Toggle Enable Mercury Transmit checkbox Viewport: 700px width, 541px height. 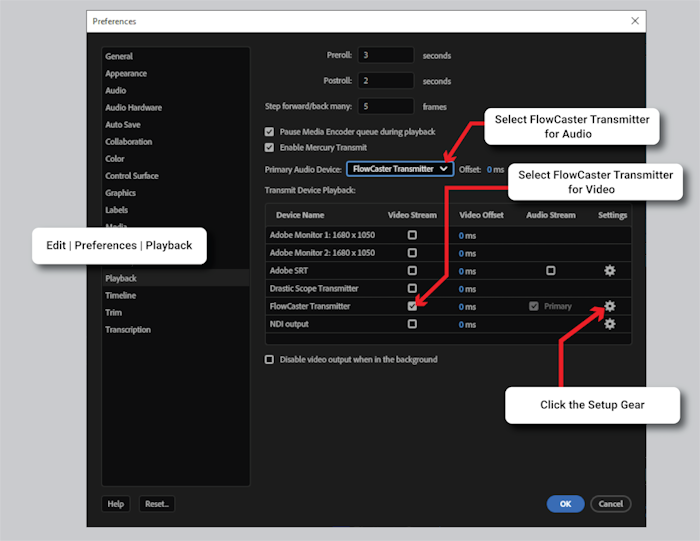(x=269, y=147)
